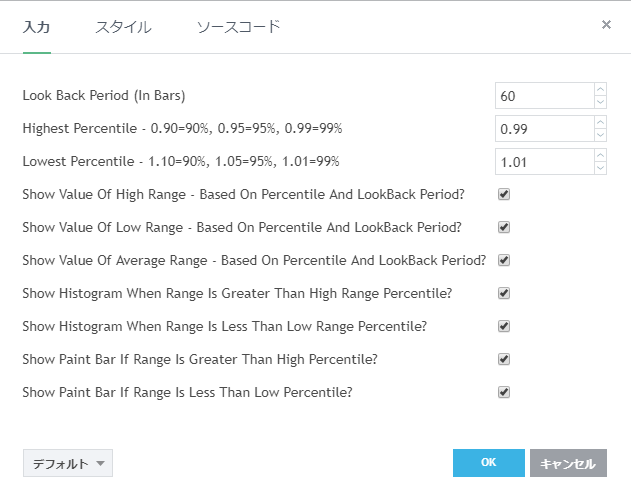Image resolution: width=631 pixels, height=500 pixels.
Task: Open the デフォルト dropdown menu
Action: click(67, 464)
